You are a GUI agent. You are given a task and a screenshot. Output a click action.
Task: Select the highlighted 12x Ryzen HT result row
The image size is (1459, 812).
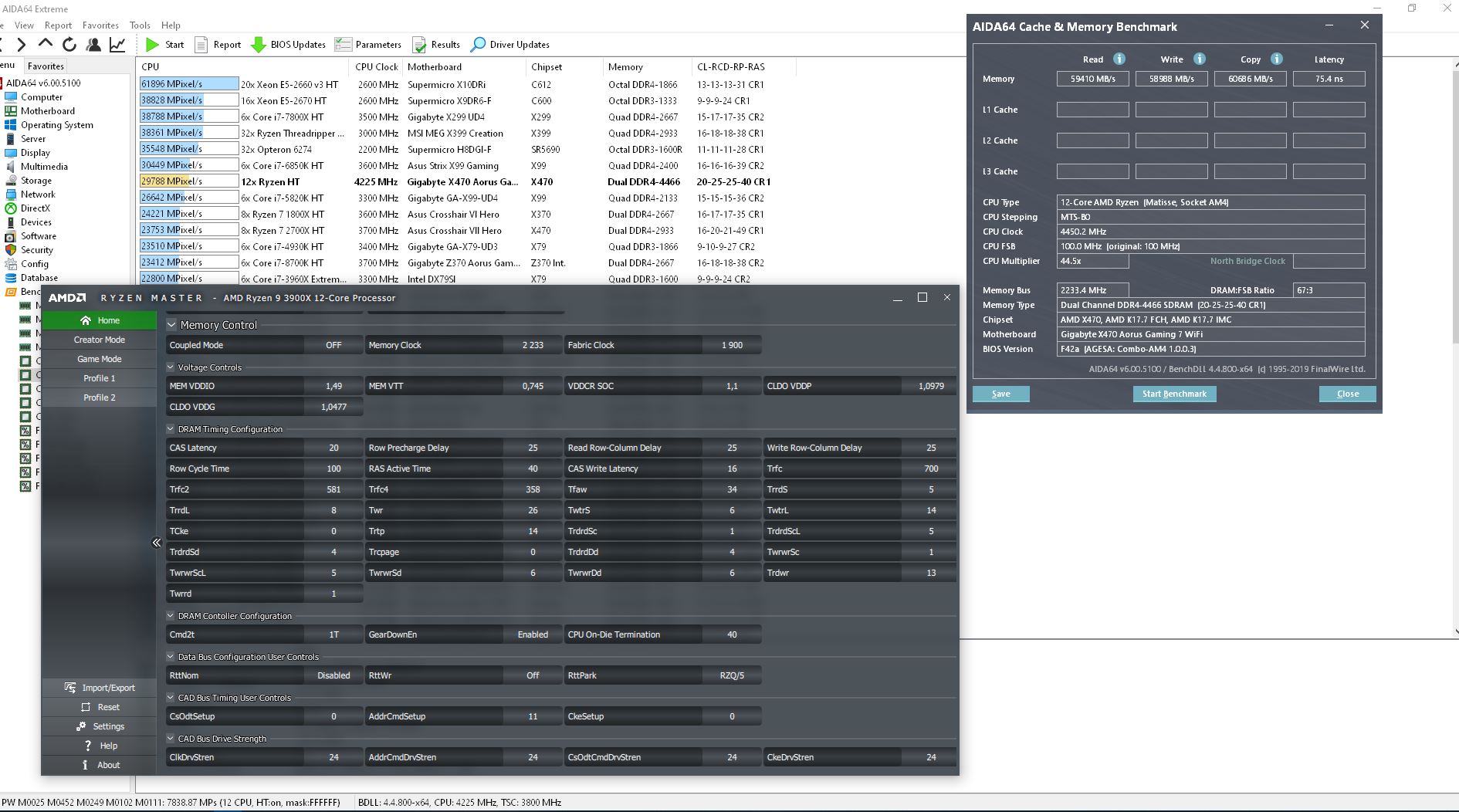(x=467, y=182)
